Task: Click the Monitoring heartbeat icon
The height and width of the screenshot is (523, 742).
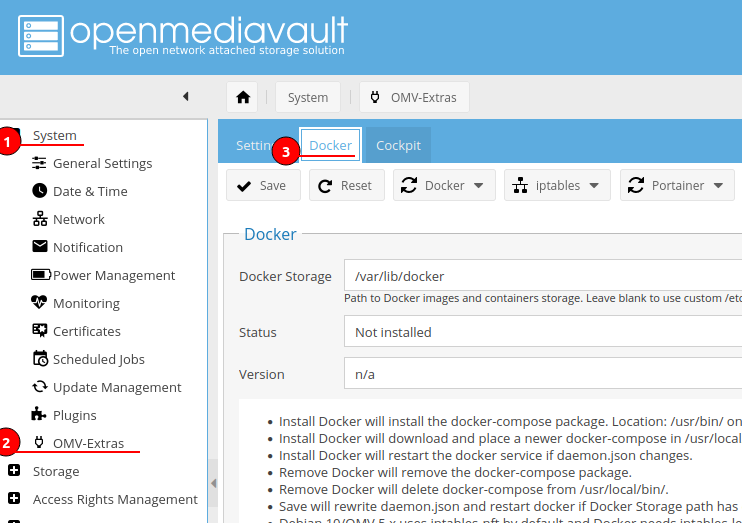Action: 39,302
